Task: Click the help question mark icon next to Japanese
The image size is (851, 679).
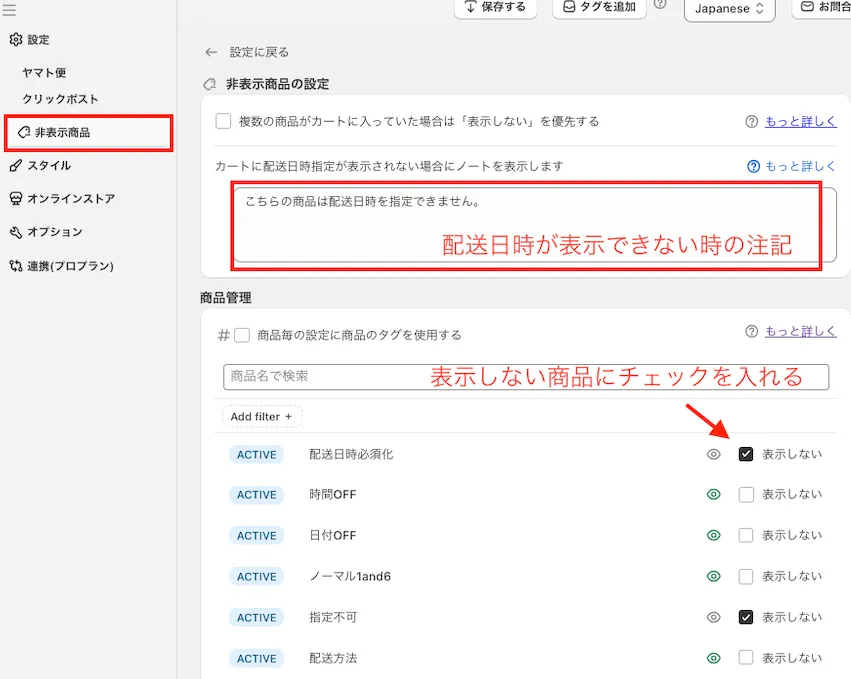Action: click(x=660, y=5)
